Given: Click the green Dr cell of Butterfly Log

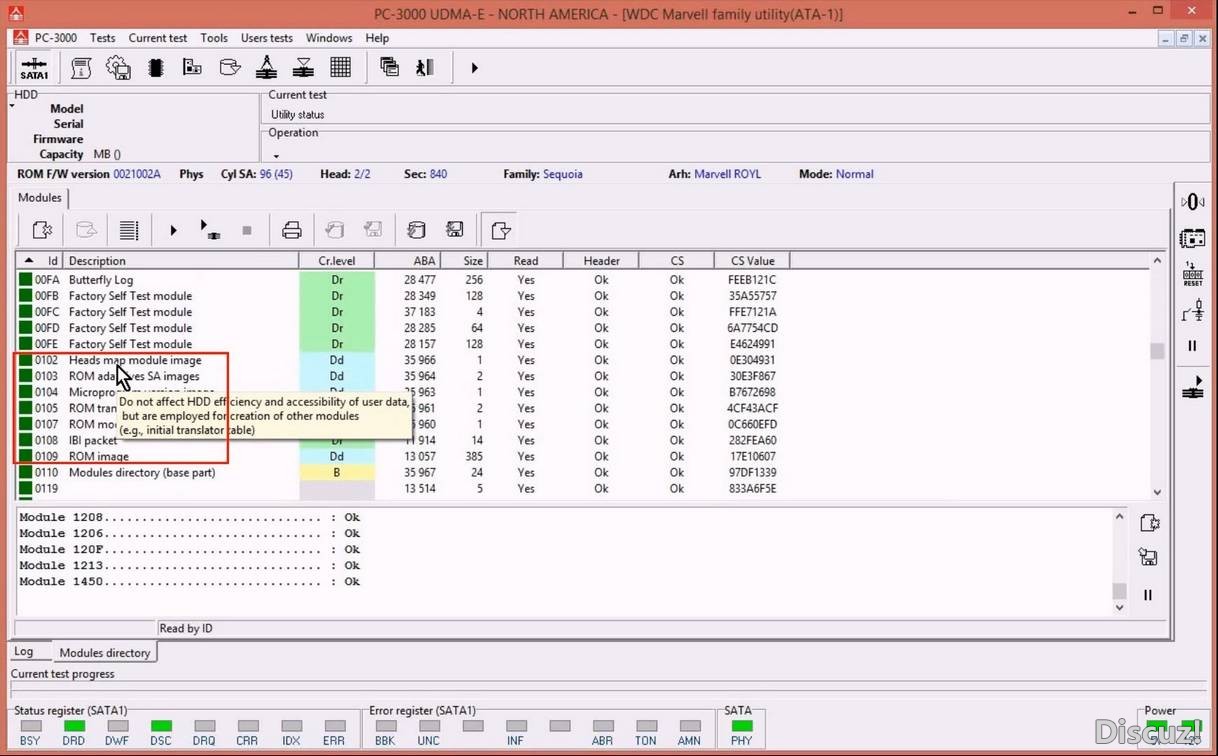Looking at the screenshot, I should pyautogui.click(x=337, y=280).
